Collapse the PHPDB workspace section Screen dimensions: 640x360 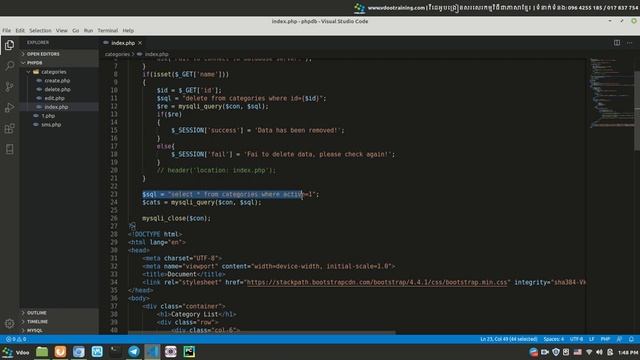click(x=59, y=63)
